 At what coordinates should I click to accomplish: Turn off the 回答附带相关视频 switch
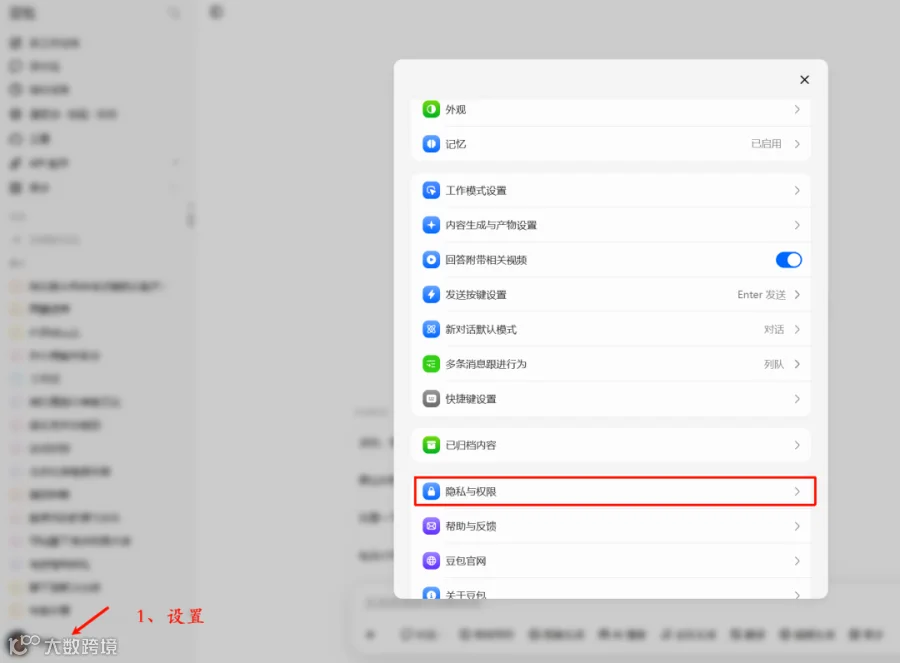[789, 260]
